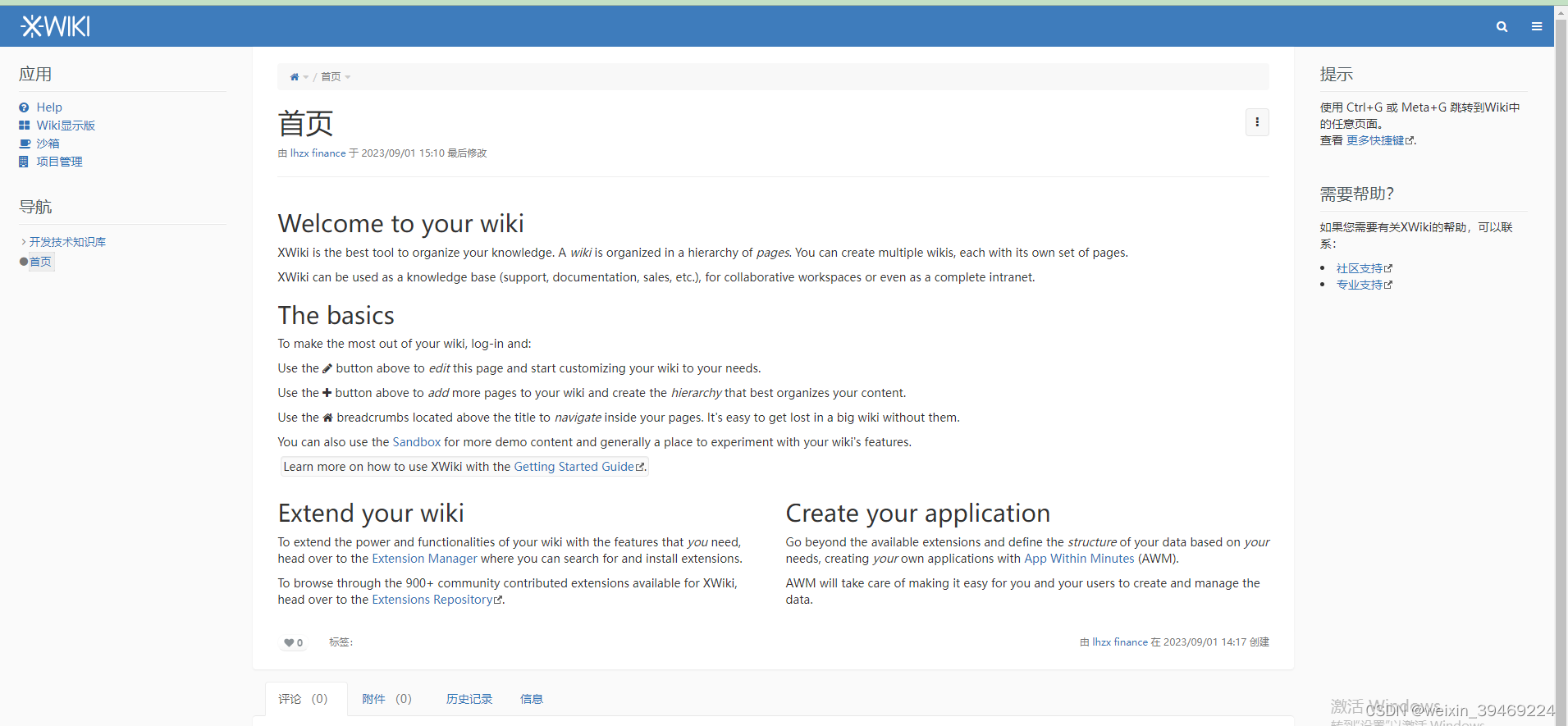Click the 'Welcome to your wiki' heading
Image resolution: width=1568 pixels, height=726 pixels.
click(400, 223)
